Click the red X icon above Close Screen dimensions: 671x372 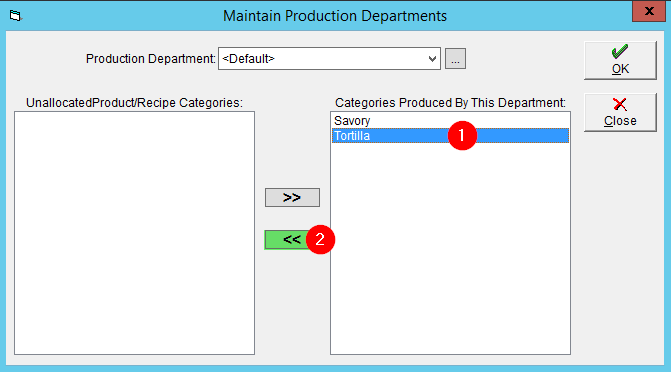(620, 104)
